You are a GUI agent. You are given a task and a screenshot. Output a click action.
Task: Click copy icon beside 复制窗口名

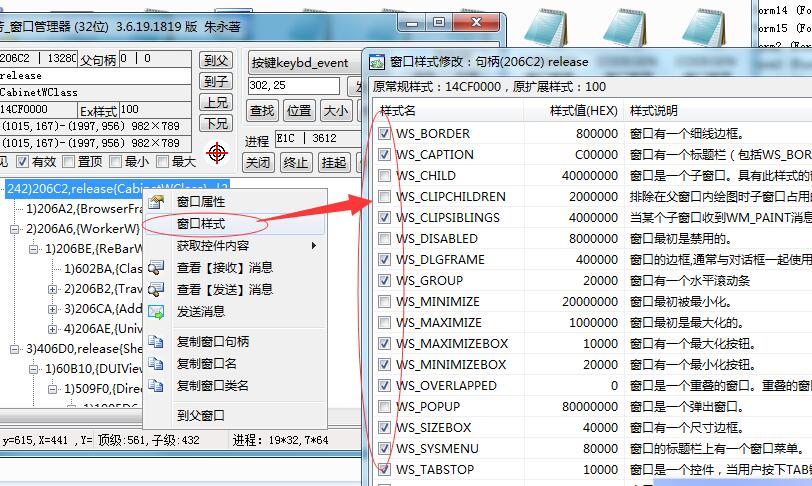click(x=156, y=364)
